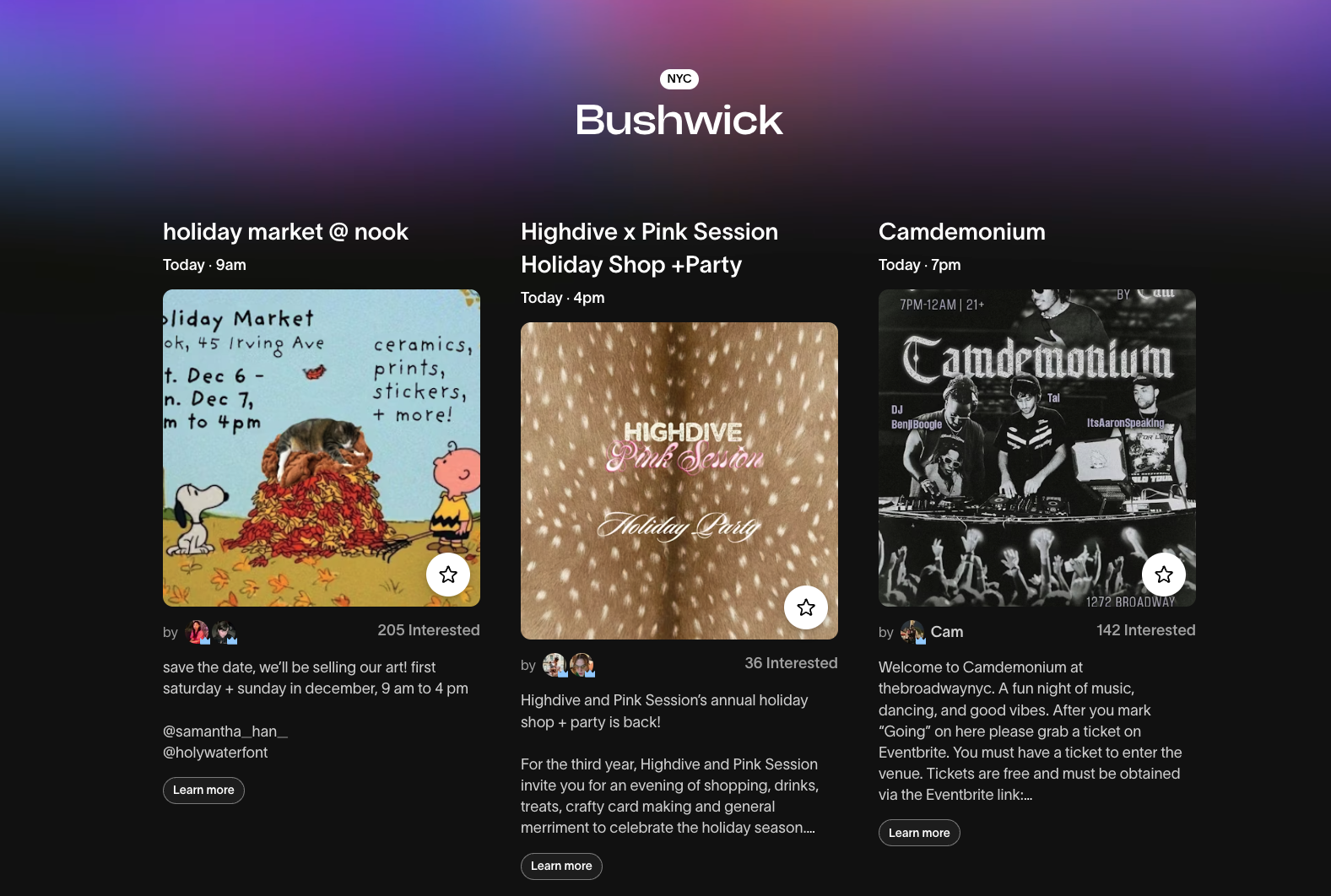Click the NYC city badge
1331x896 pixels.
point(679,78)
